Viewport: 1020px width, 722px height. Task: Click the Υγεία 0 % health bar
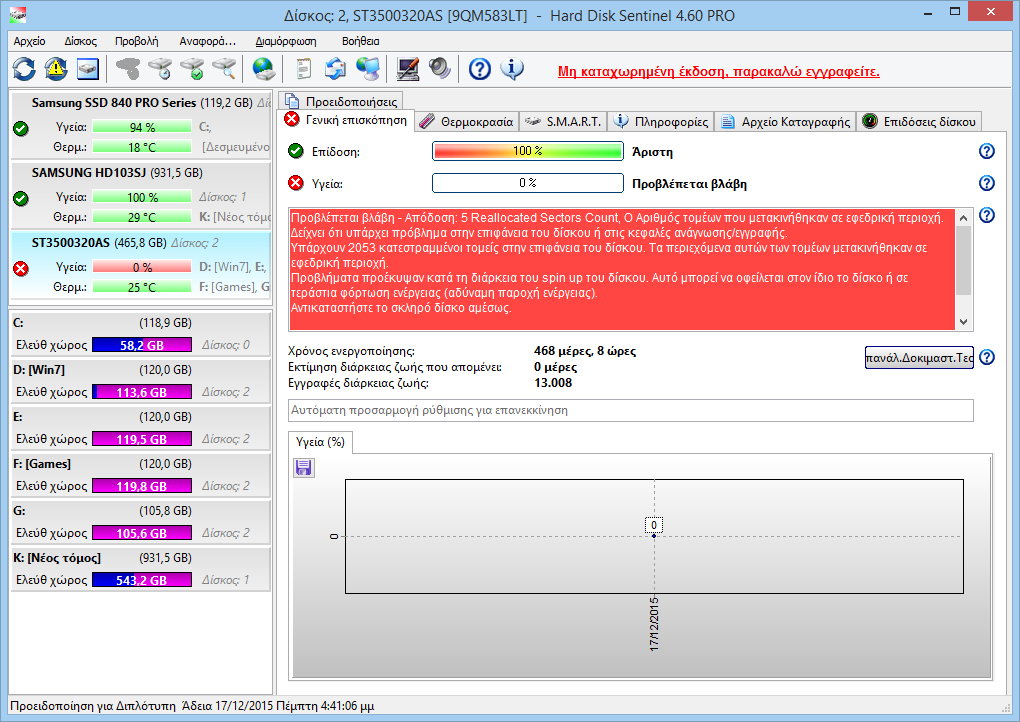point(528,183)
